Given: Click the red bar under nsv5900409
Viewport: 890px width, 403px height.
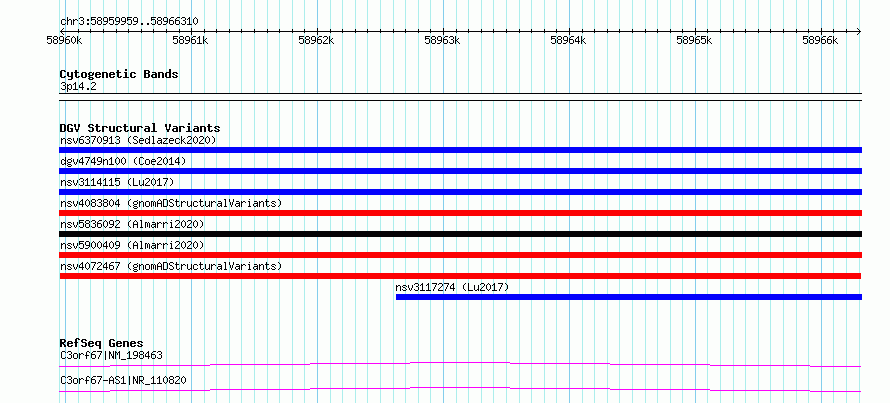Looking at the screenshot, I should click(x=460, y=255).
